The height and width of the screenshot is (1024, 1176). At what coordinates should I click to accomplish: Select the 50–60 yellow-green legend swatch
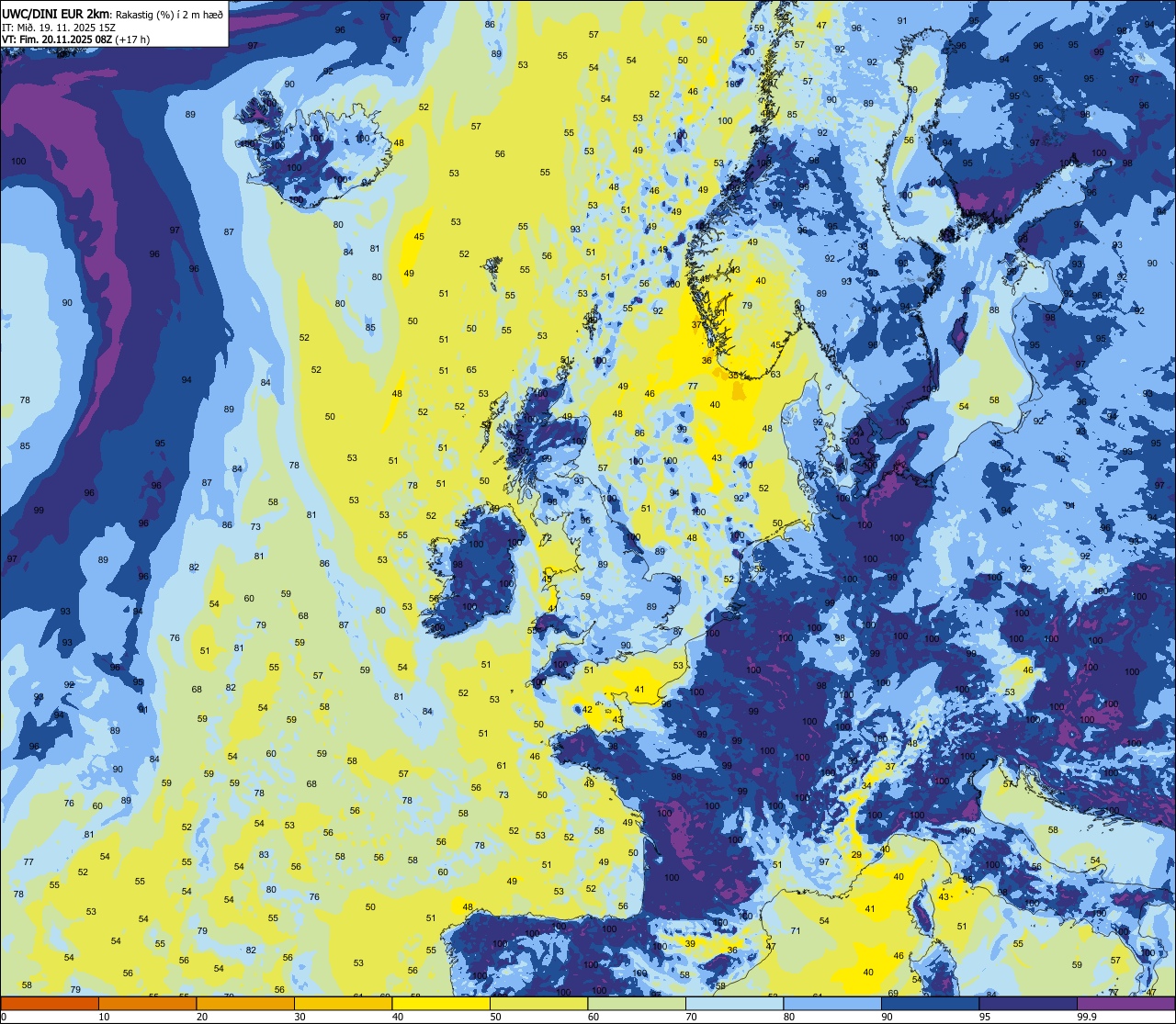click(538, 1003)
